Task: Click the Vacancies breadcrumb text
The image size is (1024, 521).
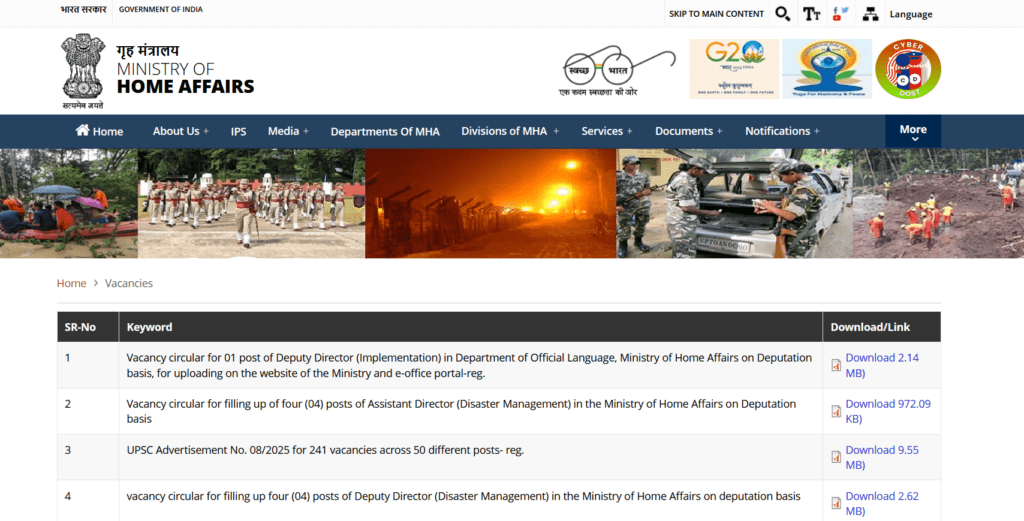Action: click(x=129, y=283)
